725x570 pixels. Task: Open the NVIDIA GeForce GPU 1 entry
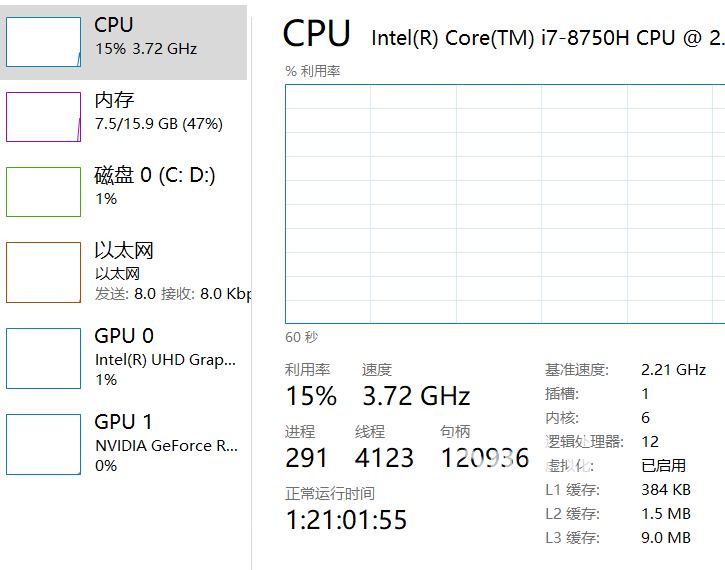point(167,445)
